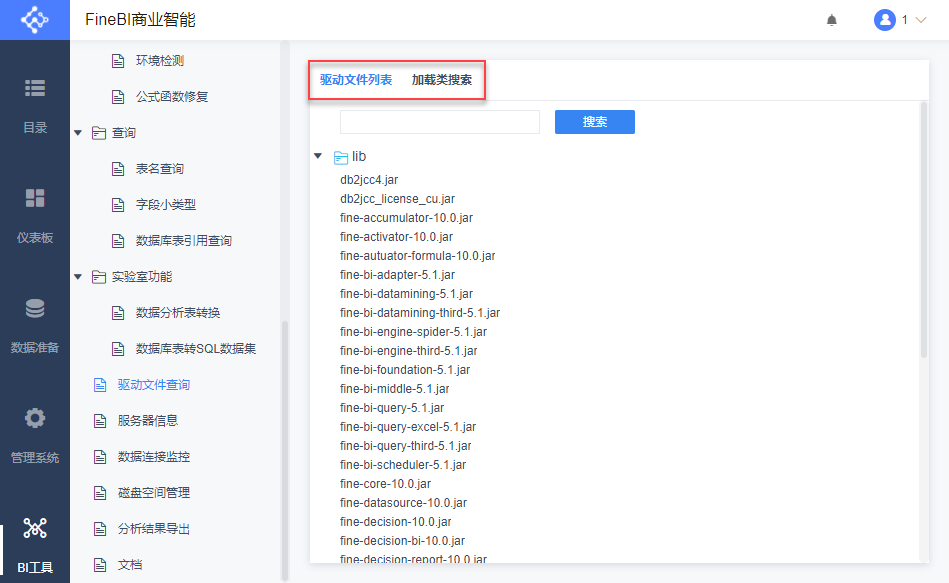Select fine-bi-adapter-5.1.jar file
The width and height of the screenshot is (949, 583).
click(x=398, y=275)
